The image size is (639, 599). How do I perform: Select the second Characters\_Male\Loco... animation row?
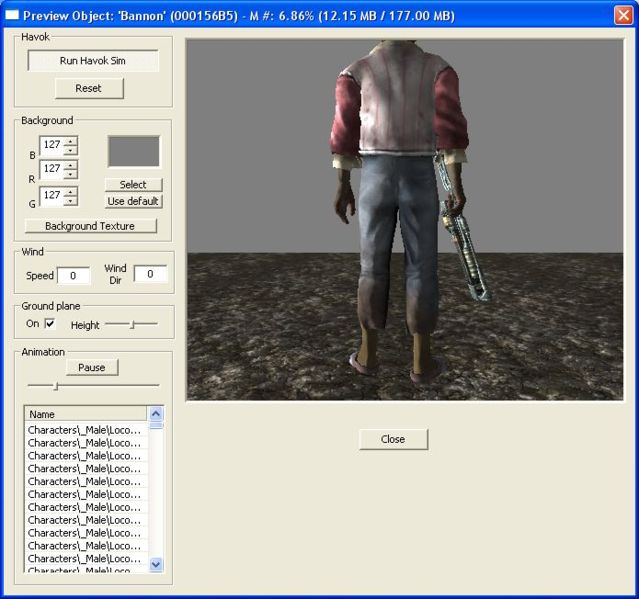point(85,443)
